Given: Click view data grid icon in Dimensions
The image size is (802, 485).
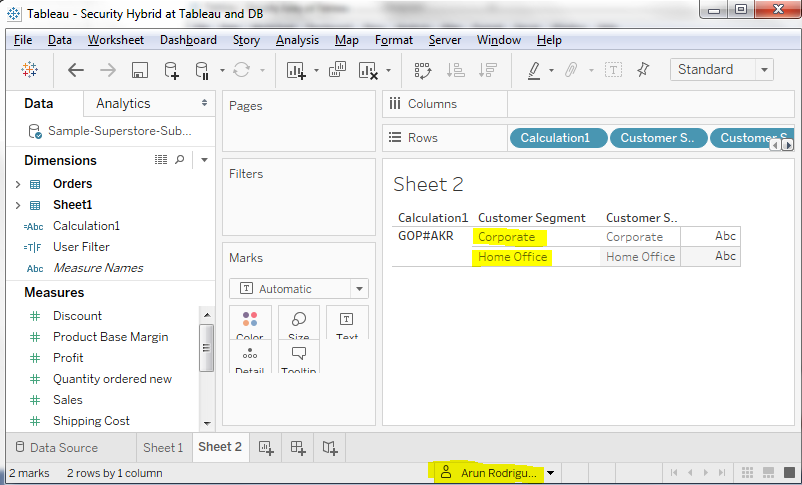Looking at the screenshot, I should [161, 160].
